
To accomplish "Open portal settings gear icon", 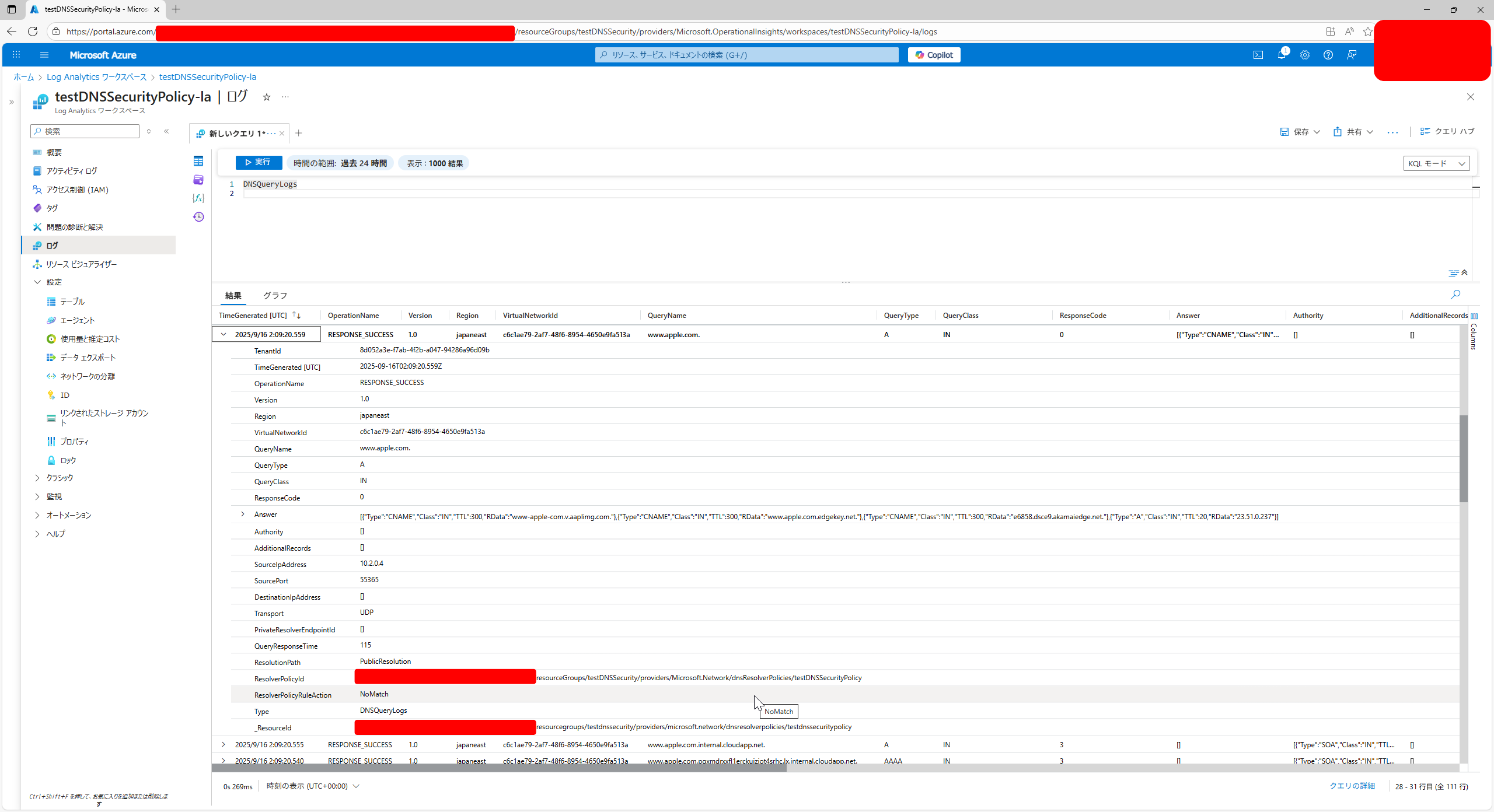I will [x=1305, y=55].
